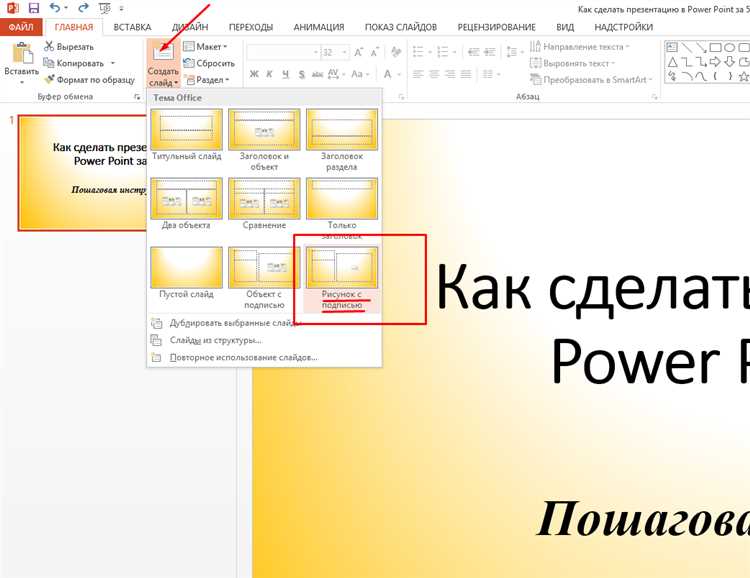This screenshot has width=750, height=578.
Task: Center align text
Action: tap(434, 74)
